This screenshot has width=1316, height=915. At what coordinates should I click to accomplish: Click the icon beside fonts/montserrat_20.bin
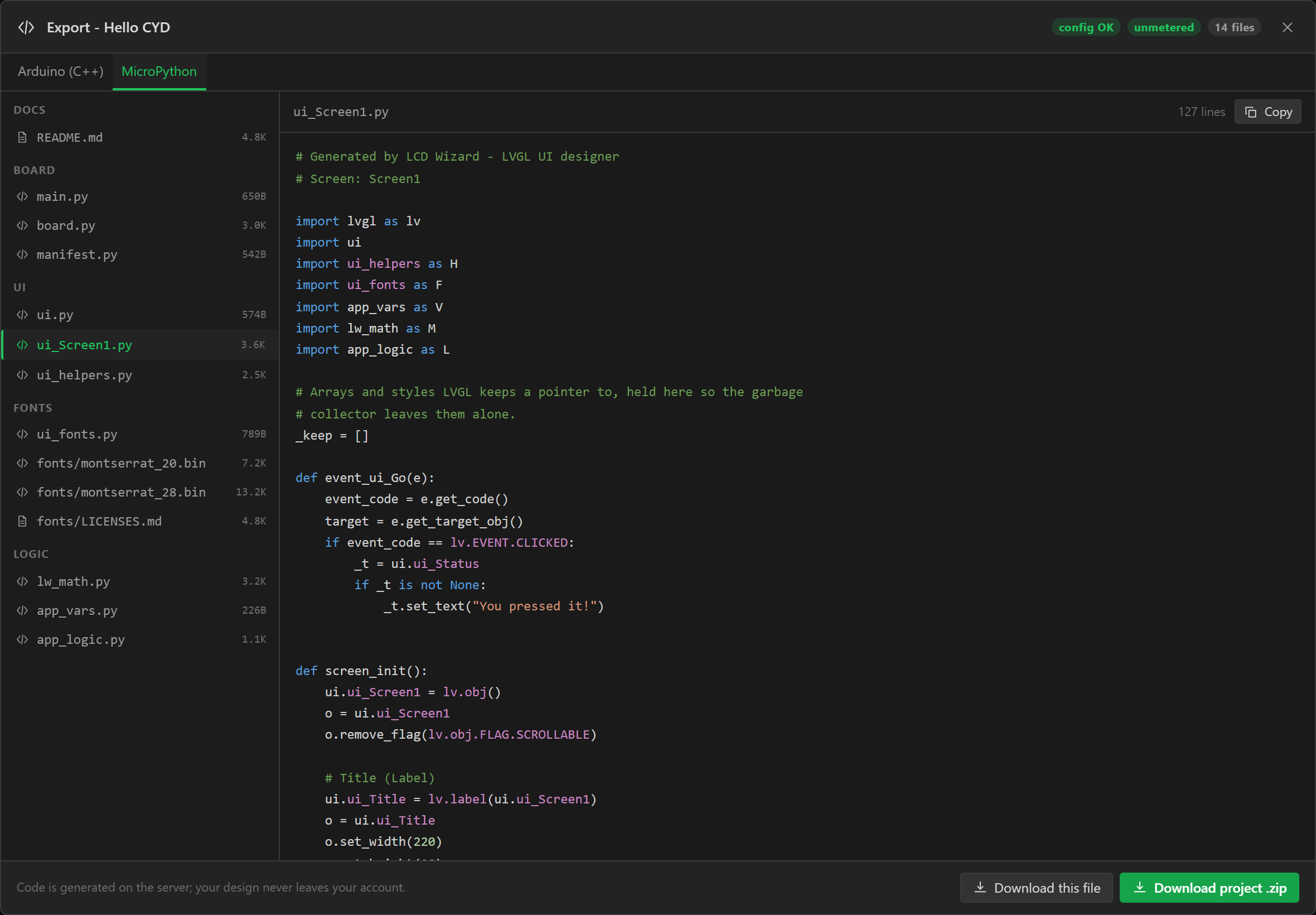click(22, 463)
